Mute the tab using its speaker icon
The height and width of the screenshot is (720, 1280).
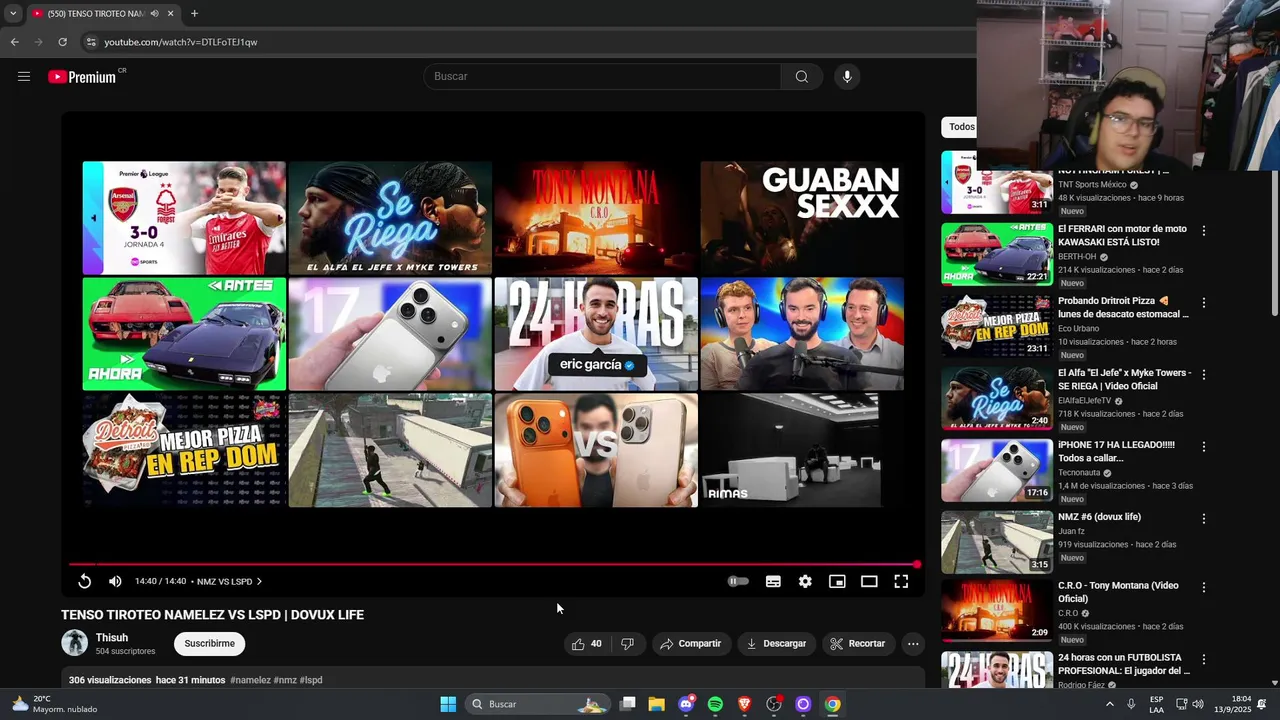point(153,14)
